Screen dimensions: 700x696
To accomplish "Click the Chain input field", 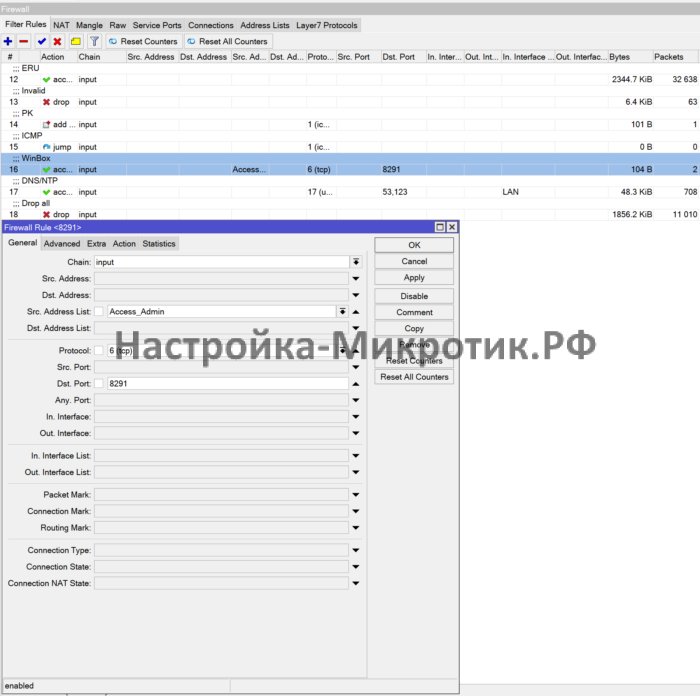I will coord(221,262).
